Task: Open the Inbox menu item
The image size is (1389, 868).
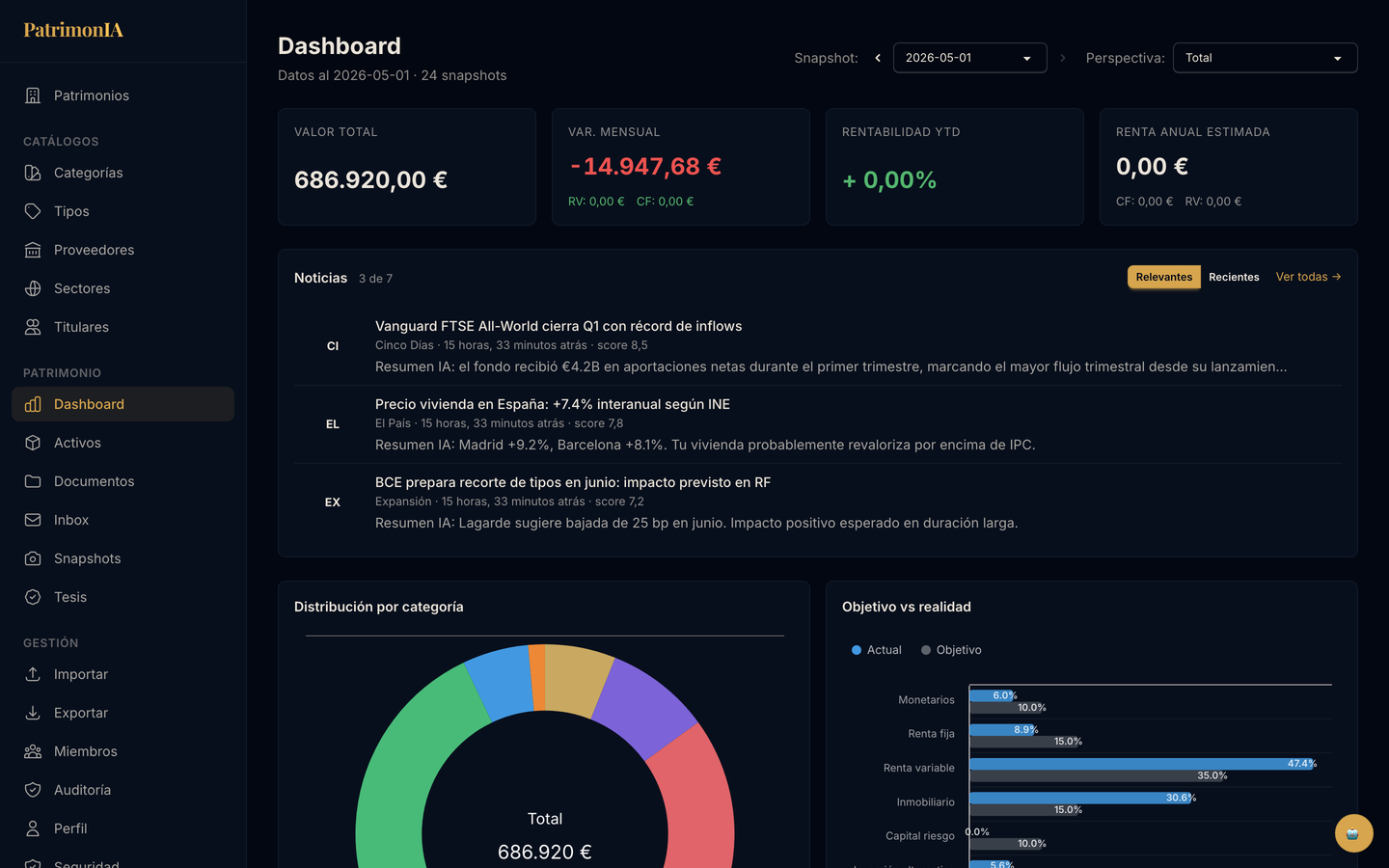Action: click(123, 520)
